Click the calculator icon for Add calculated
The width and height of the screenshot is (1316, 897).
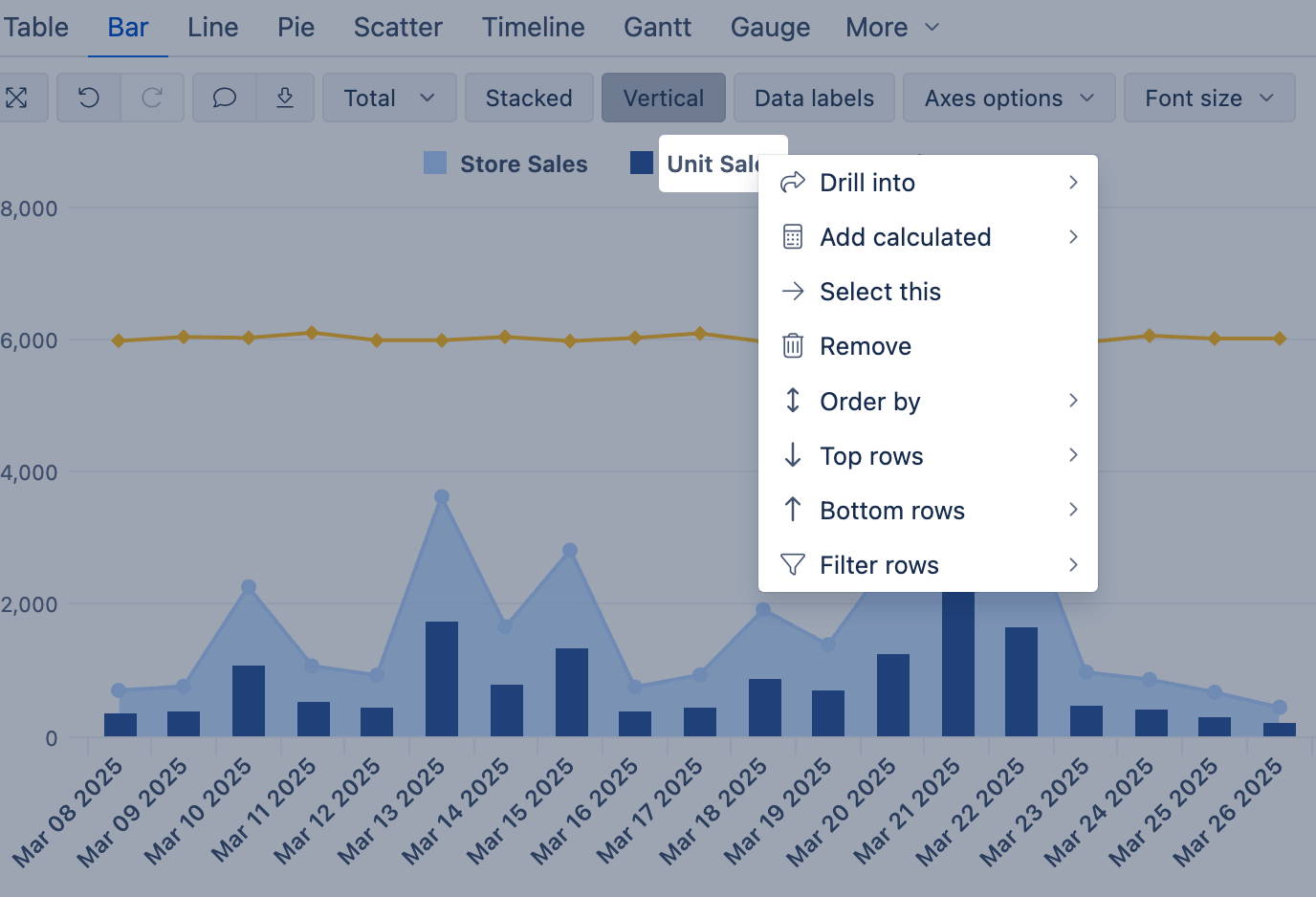[x=793, y=237]
